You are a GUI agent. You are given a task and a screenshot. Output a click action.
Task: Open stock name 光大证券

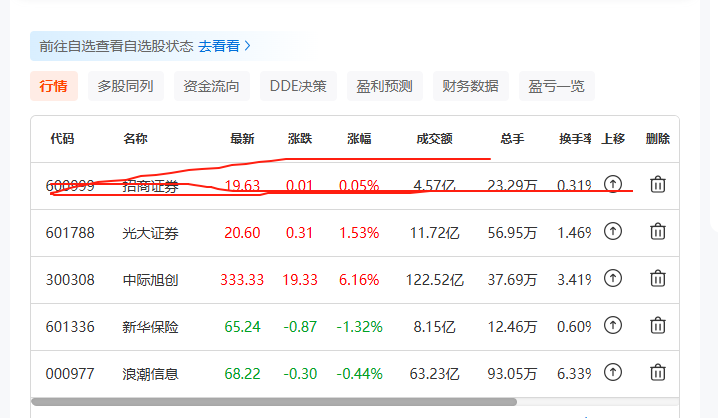tap(150, 233)
